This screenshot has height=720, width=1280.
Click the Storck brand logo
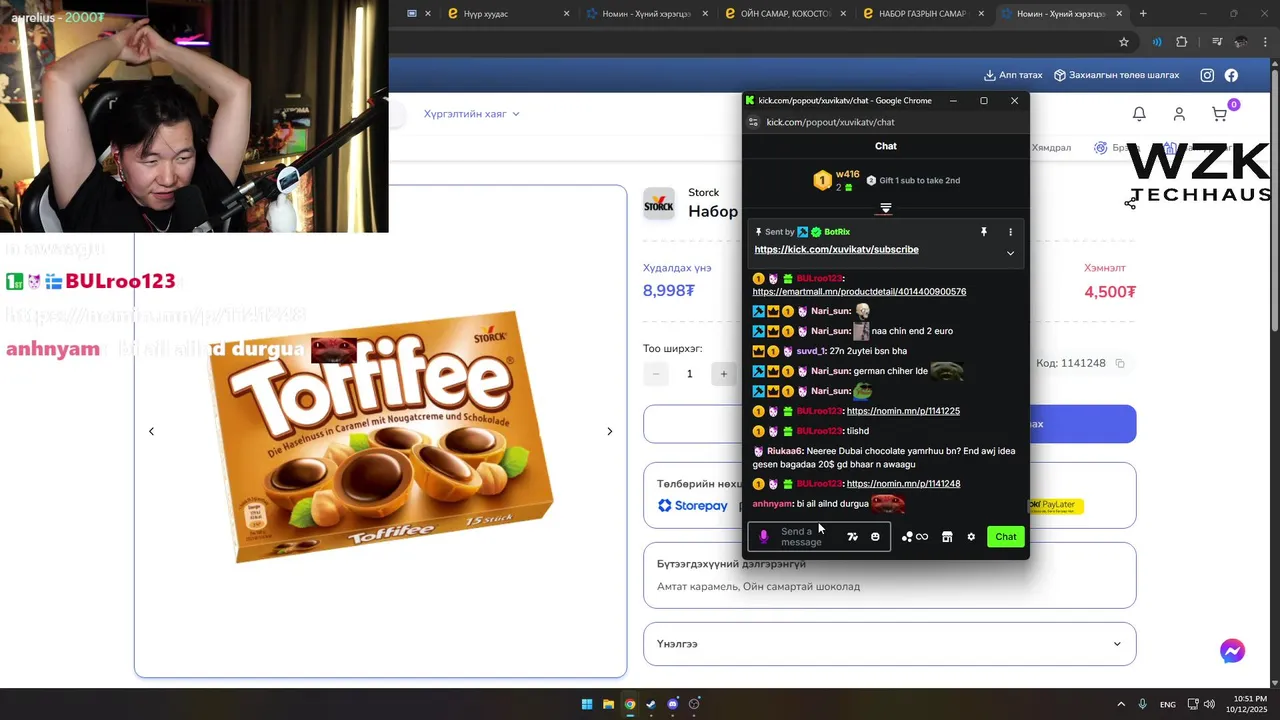point(659,203)
